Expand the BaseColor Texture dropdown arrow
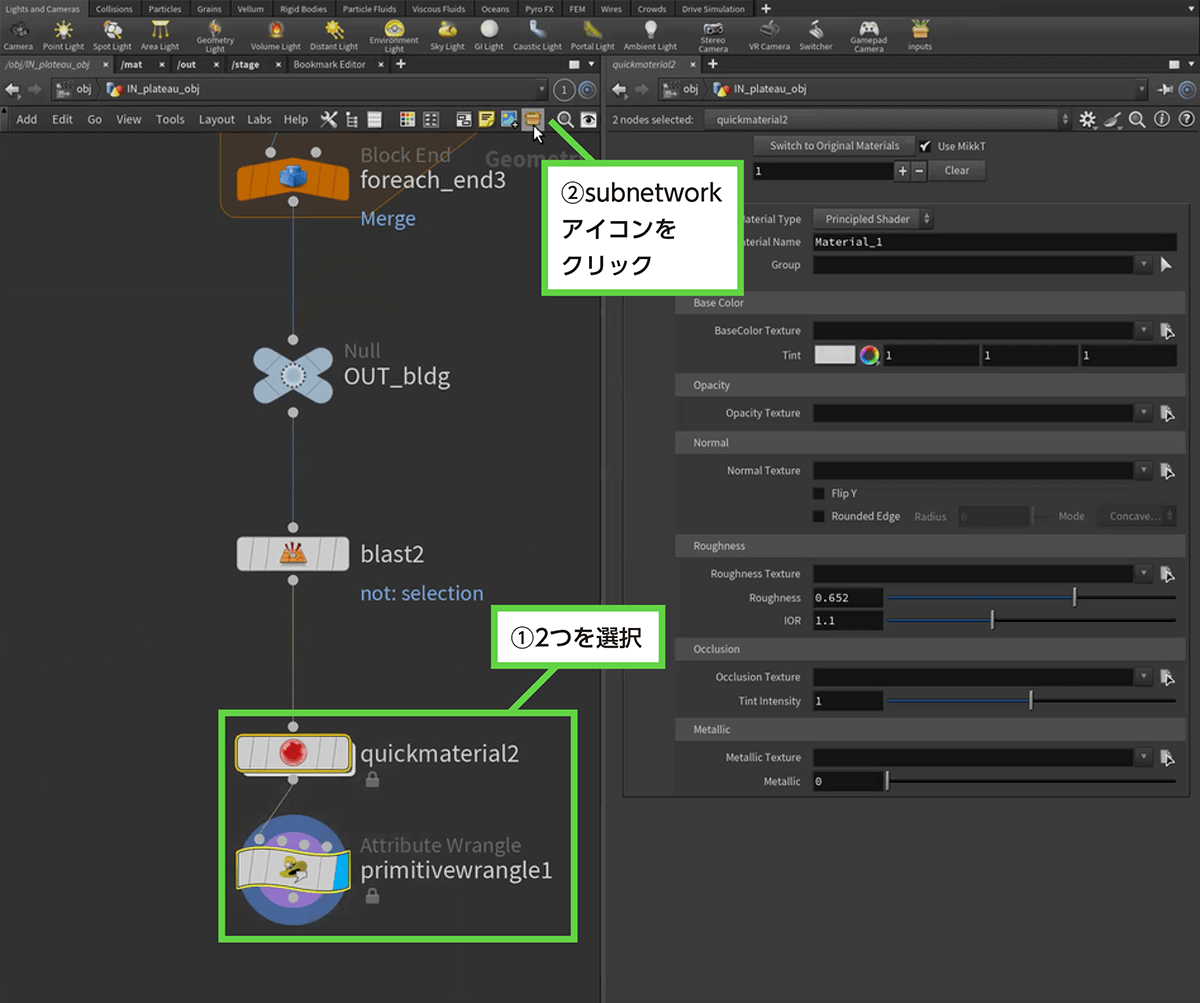The height and width of the screenshot is (1003, 1200). pos(1143,330)
